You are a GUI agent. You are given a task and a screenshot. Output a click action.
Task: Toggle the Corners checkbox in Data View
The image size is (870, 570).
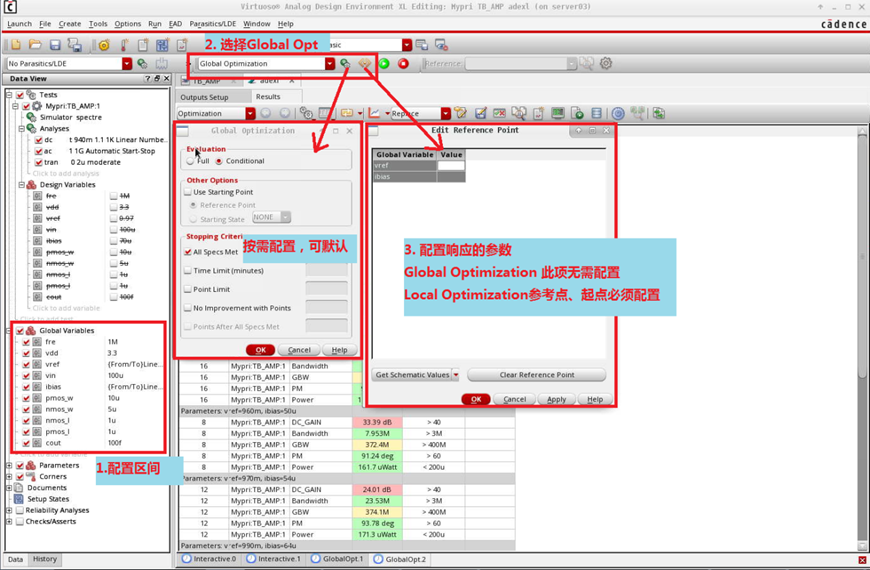click(20, 477)
